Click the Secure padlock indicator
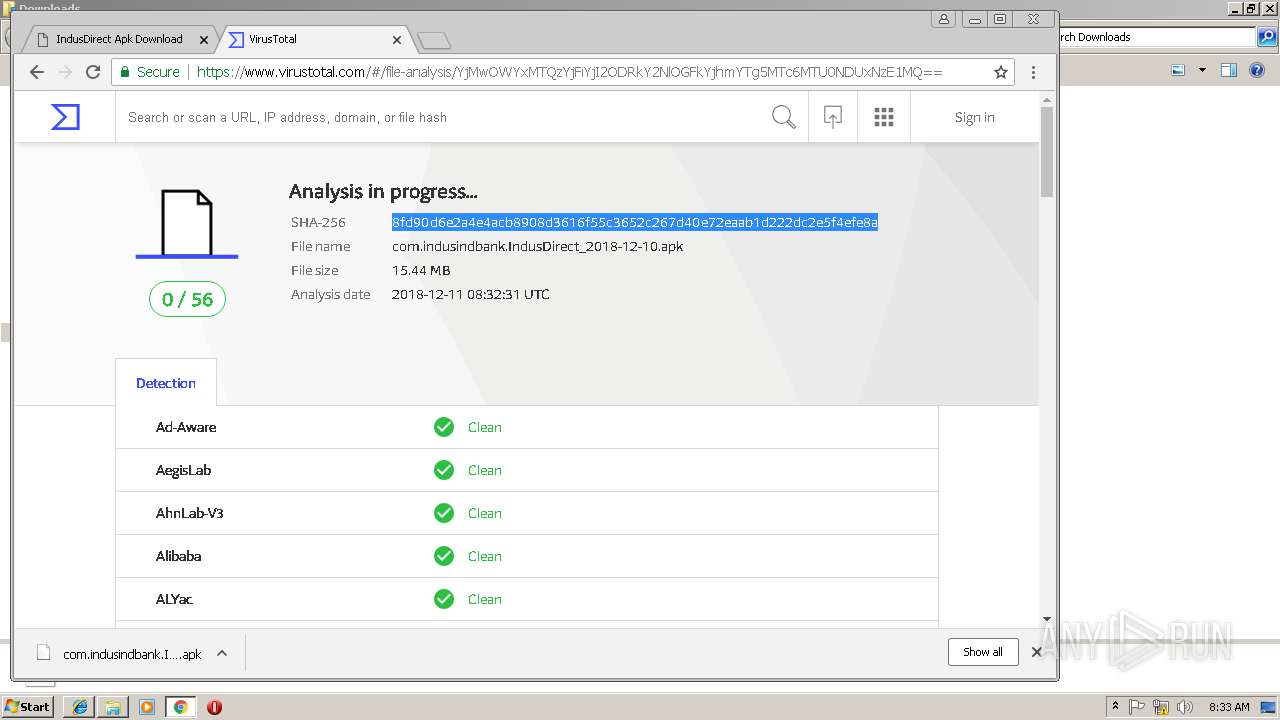 [150, 72]
